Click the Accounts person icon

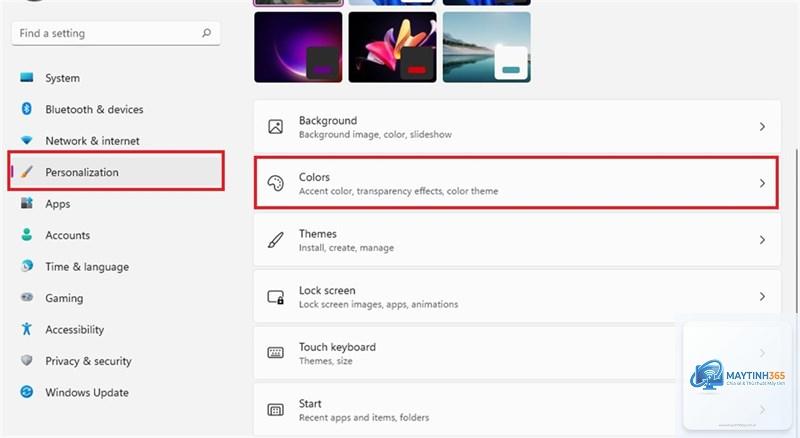(x=27, y=235)
